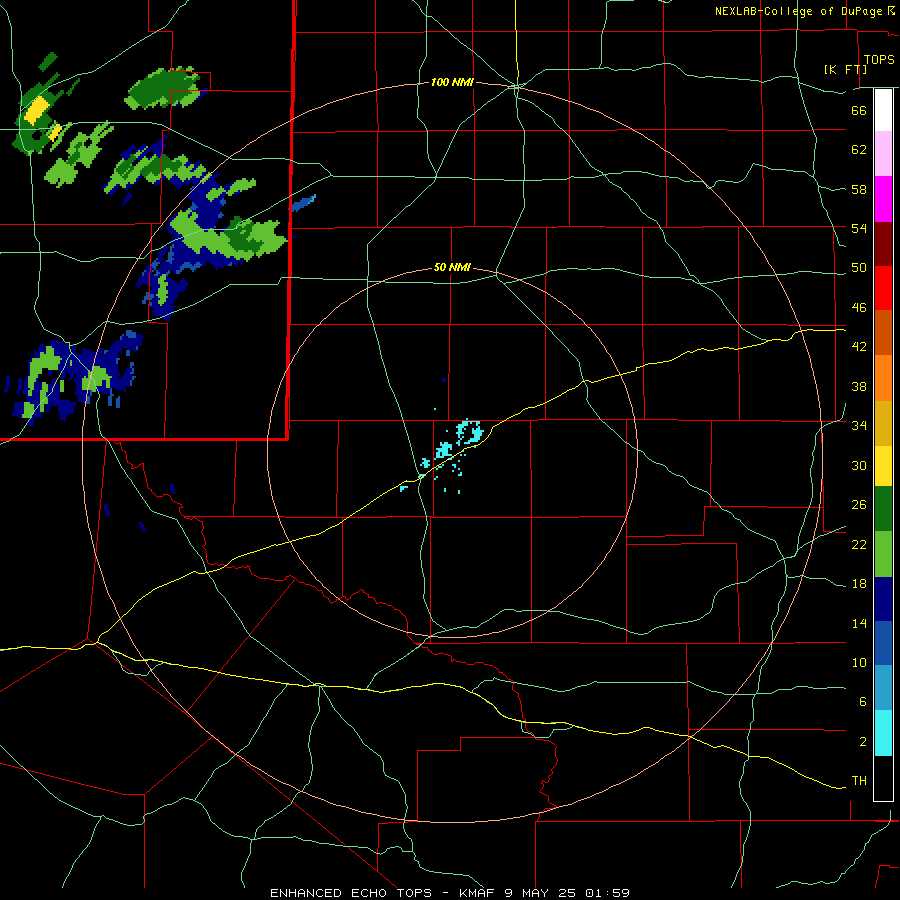
Task: Click the magenta legend swatch
Action: pyautogui.click(x=883, y=199)
